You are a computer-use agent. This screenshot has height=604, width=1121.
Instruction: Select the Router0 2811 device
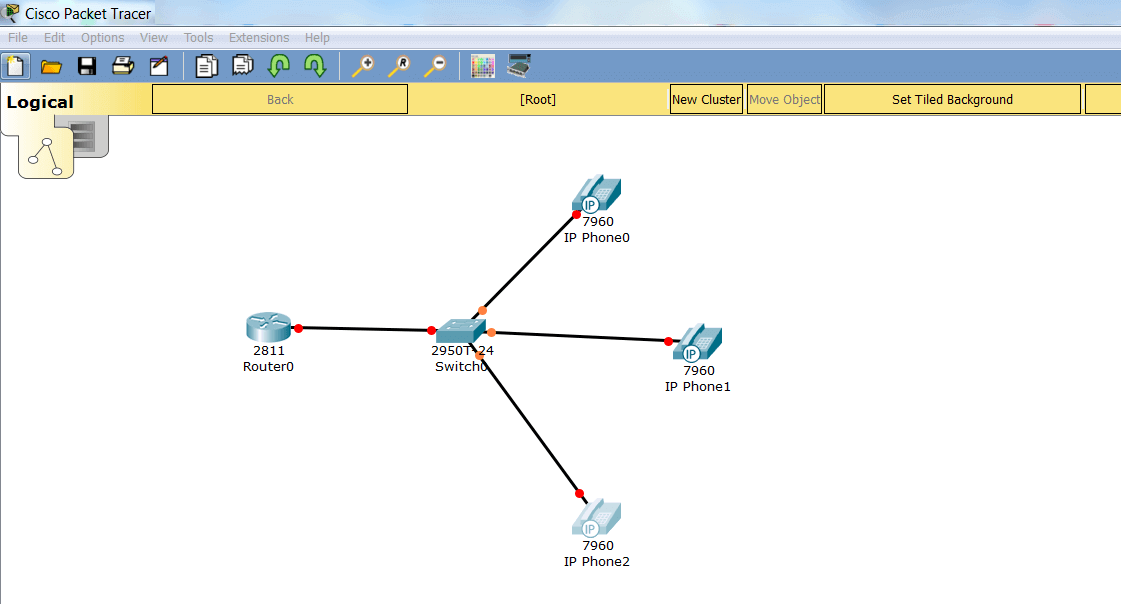[x=268, y=327]
